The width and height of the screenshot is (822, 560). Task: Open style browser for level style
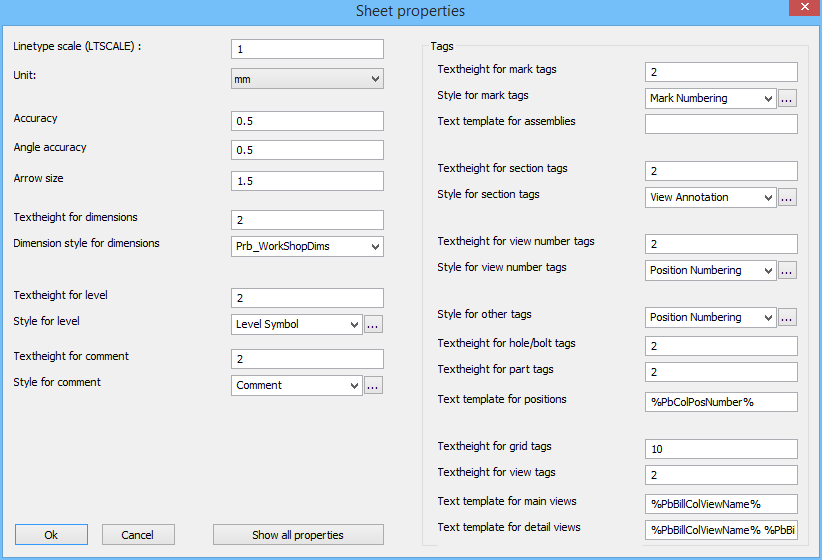tap(373, 324)
